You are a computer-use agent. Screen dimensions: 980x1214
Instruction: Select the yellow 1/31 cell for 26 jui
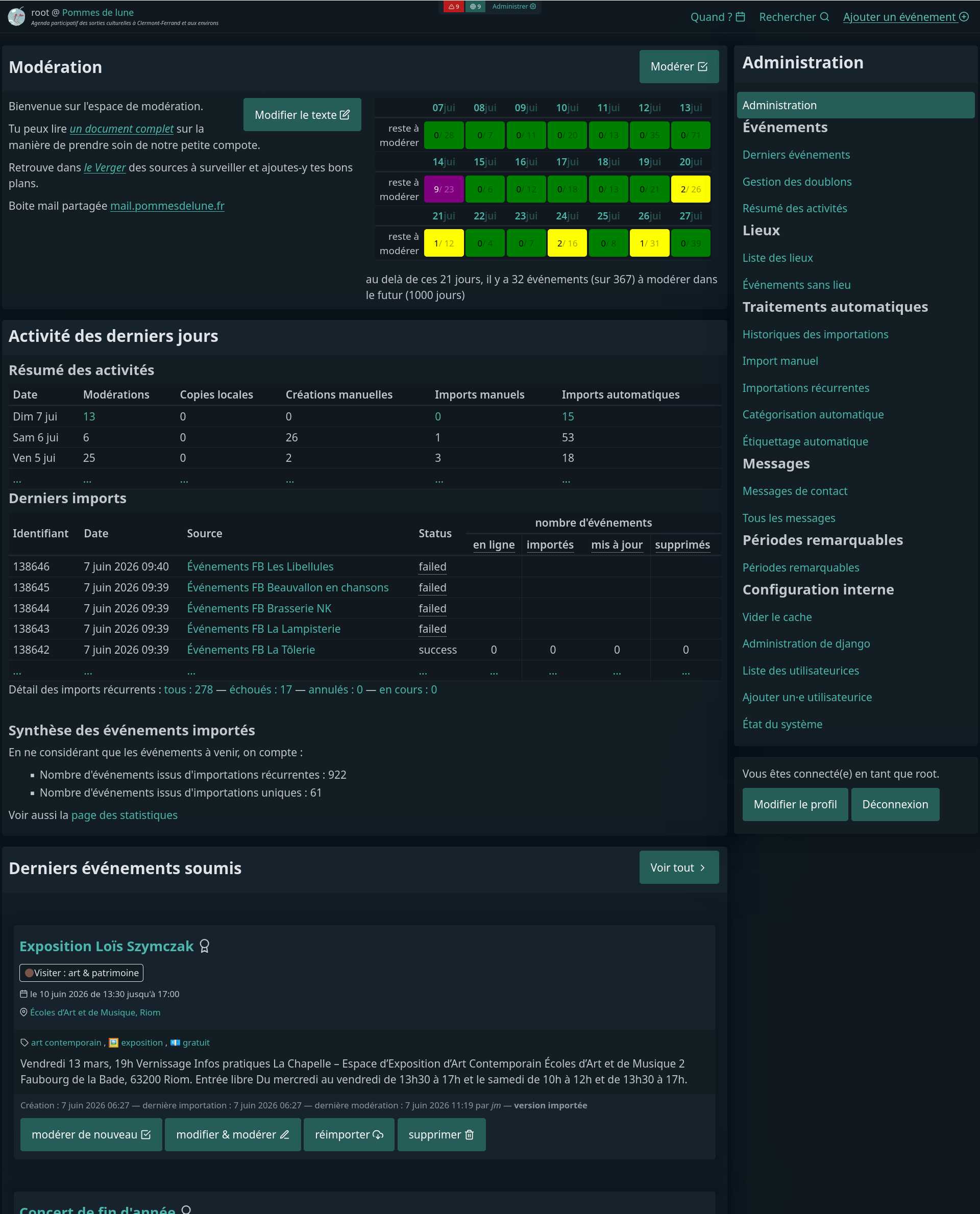coord(649,243)
